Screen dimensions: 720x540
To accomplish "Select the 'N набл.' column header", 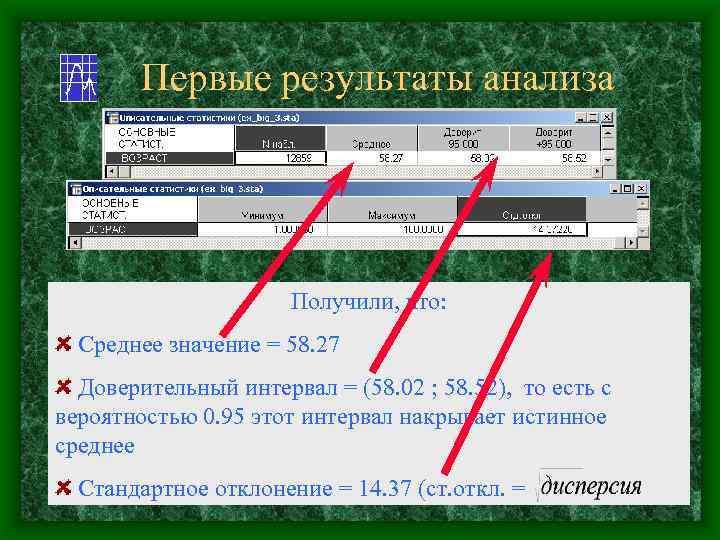I will point(280,138).
